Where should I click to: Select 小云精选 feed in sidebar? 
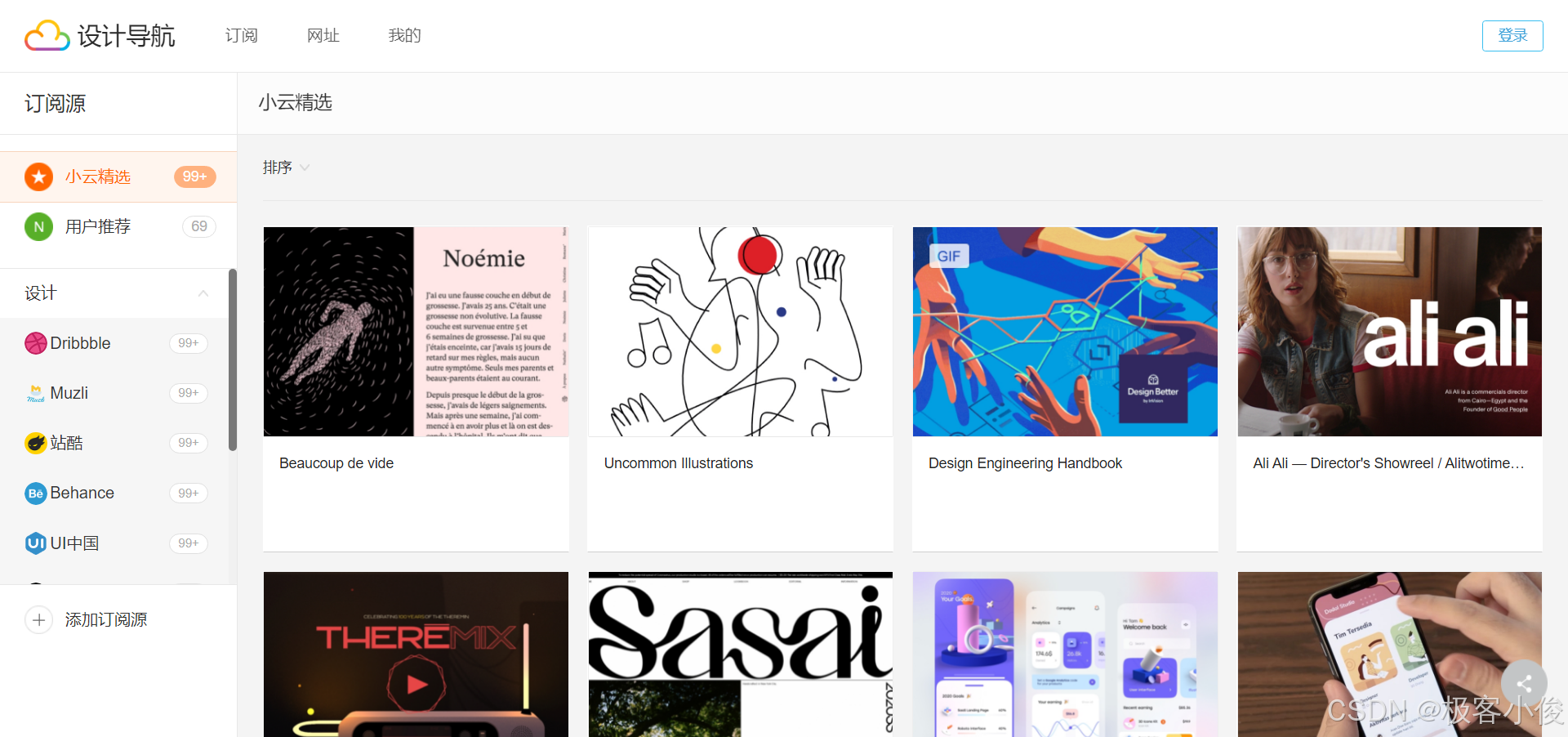point(118,176)
